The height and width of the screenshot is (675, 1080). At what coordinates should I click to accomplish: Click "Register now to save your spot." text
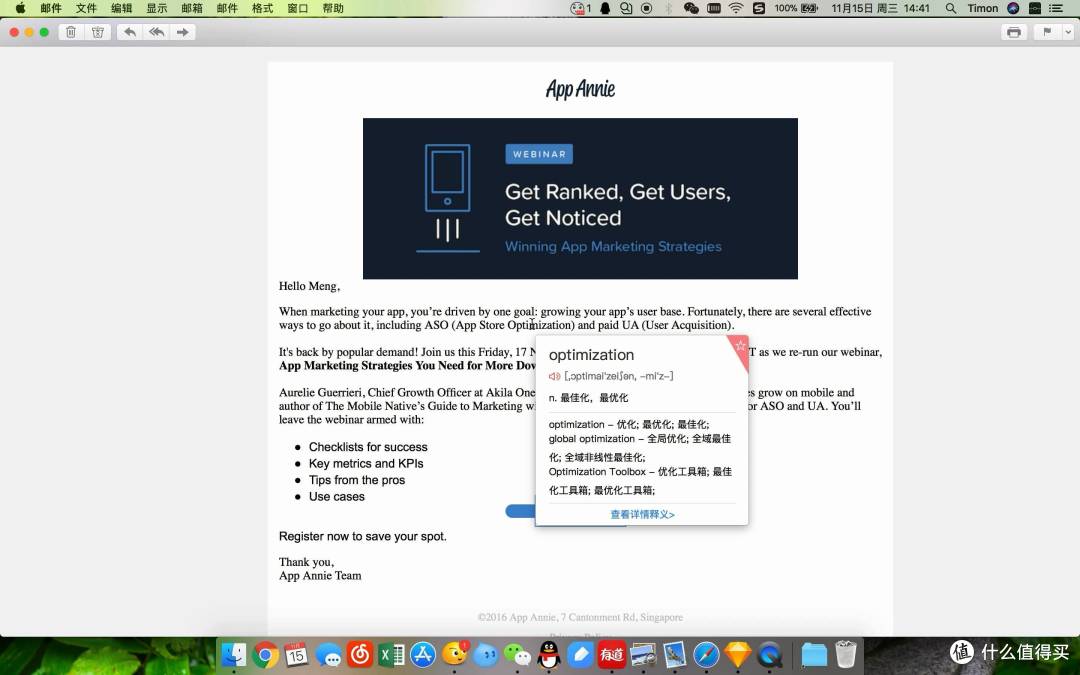click(363, 537)
